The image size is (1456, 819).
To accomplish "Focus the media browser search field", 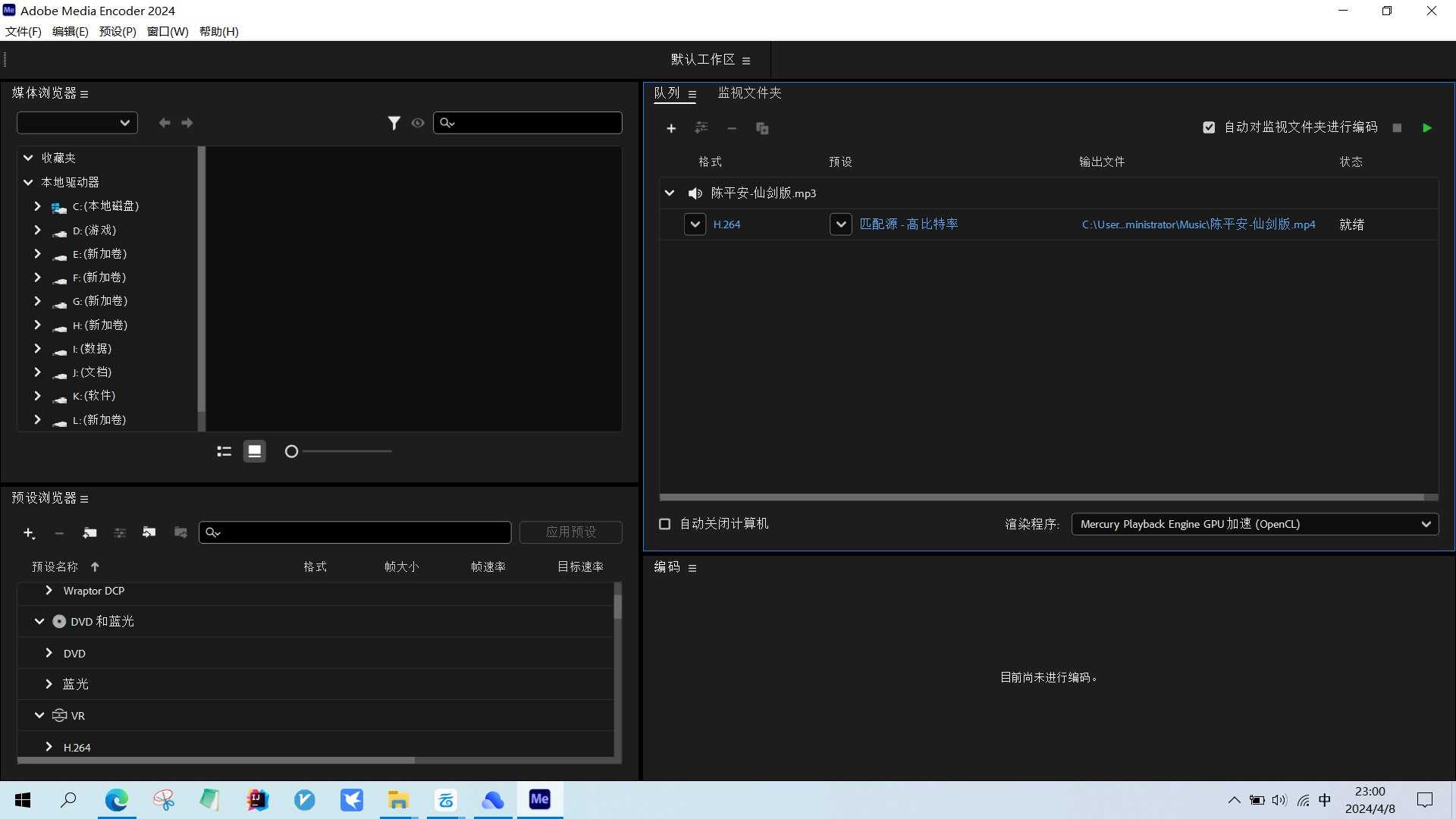I will [528, 123].
